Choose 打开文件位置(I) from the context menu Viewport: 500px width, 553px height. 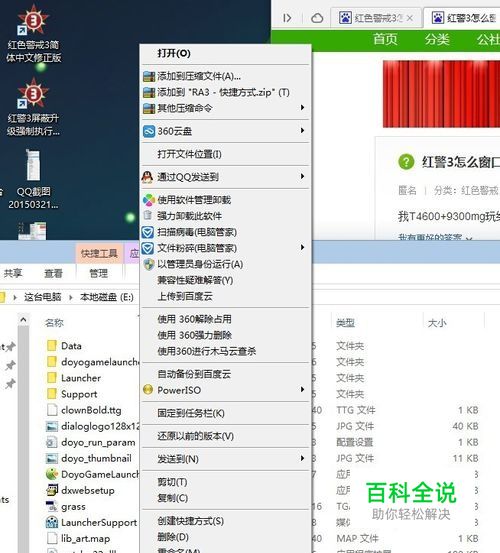click(225, 154)
